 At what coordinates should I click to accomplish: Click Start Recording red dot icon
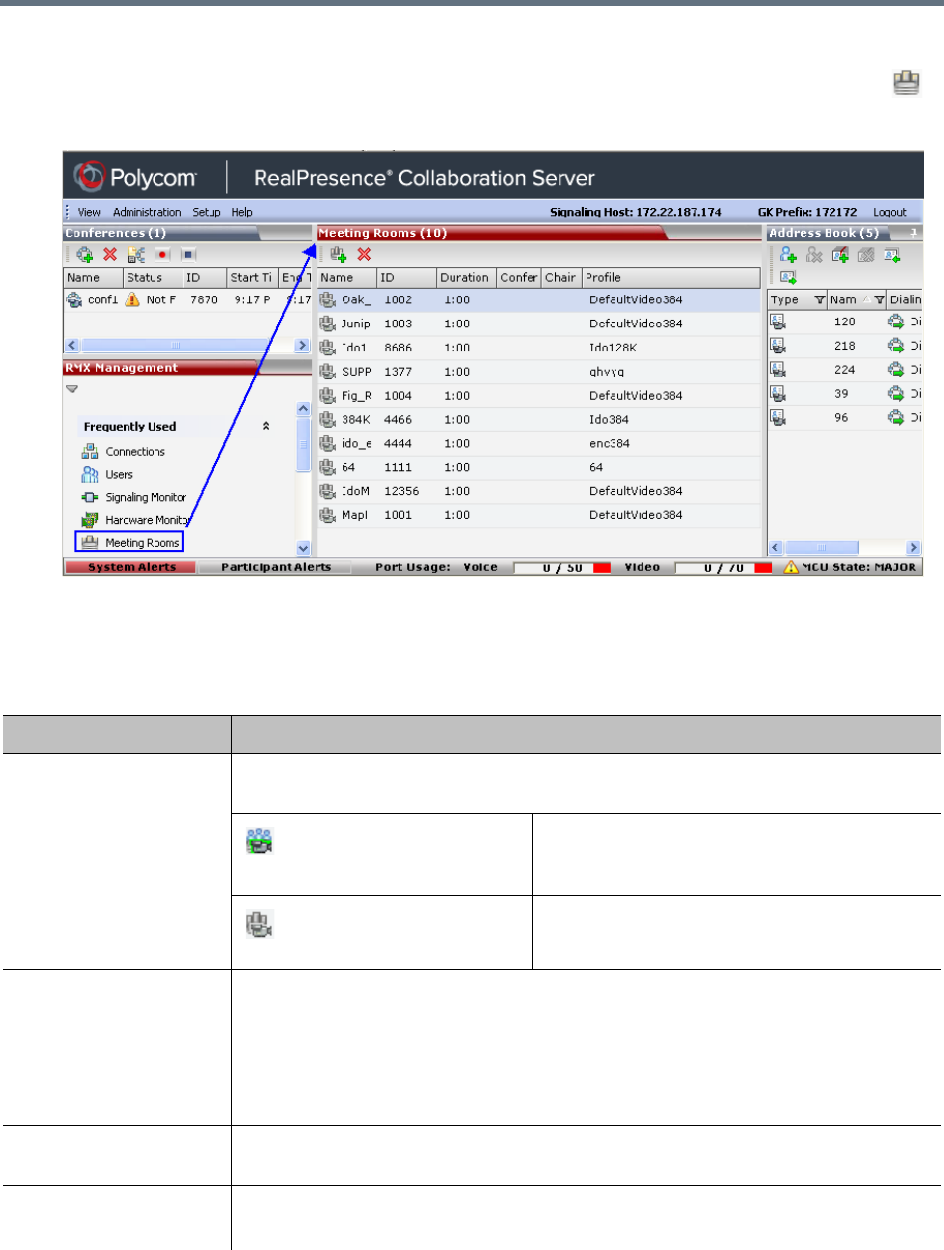click(162, 254)
